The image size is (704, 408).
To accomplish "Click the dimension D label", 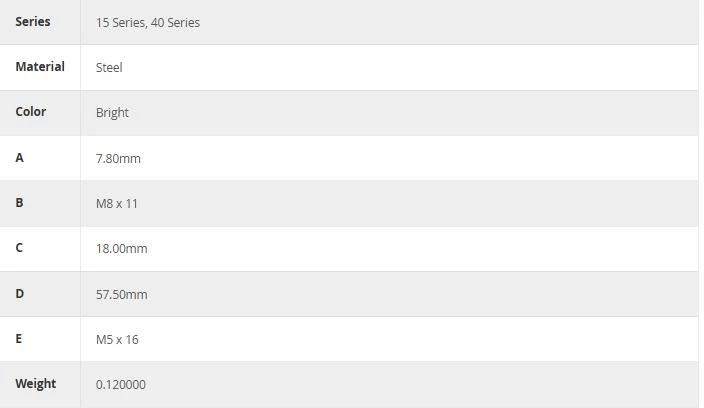I will click(x=19, y=294).
